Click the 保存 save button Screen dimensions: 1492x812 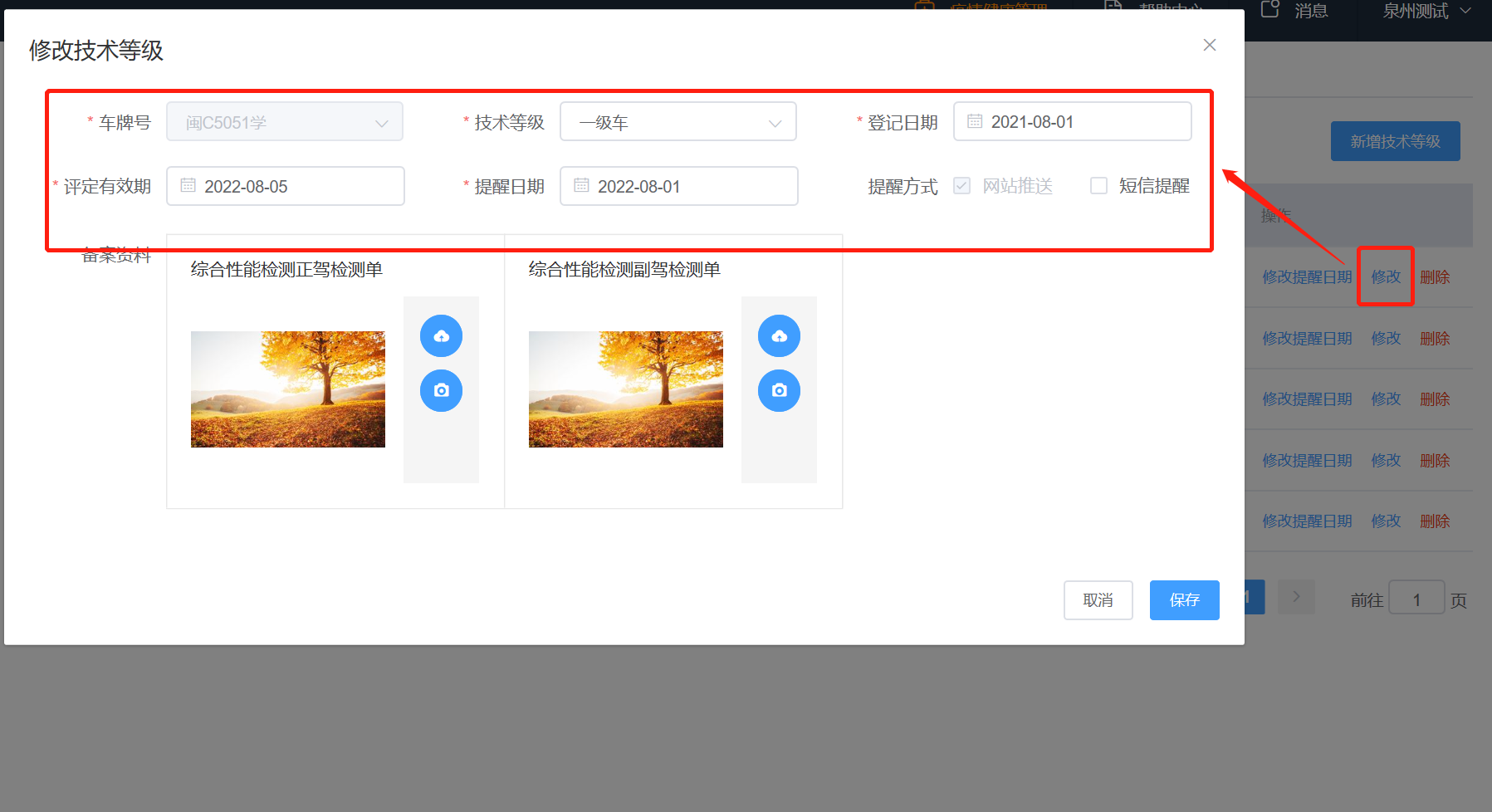point(1184,599)
